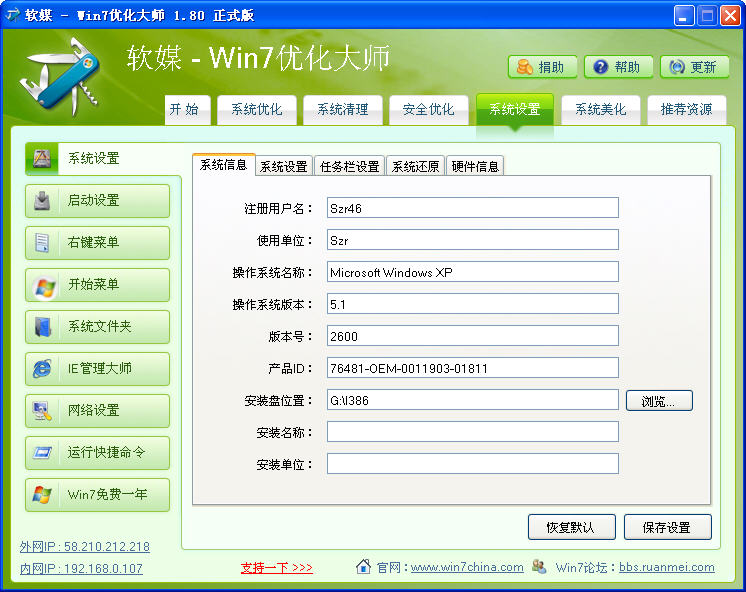Launch IE管理大师 from sidebar icon

point(42,369)
